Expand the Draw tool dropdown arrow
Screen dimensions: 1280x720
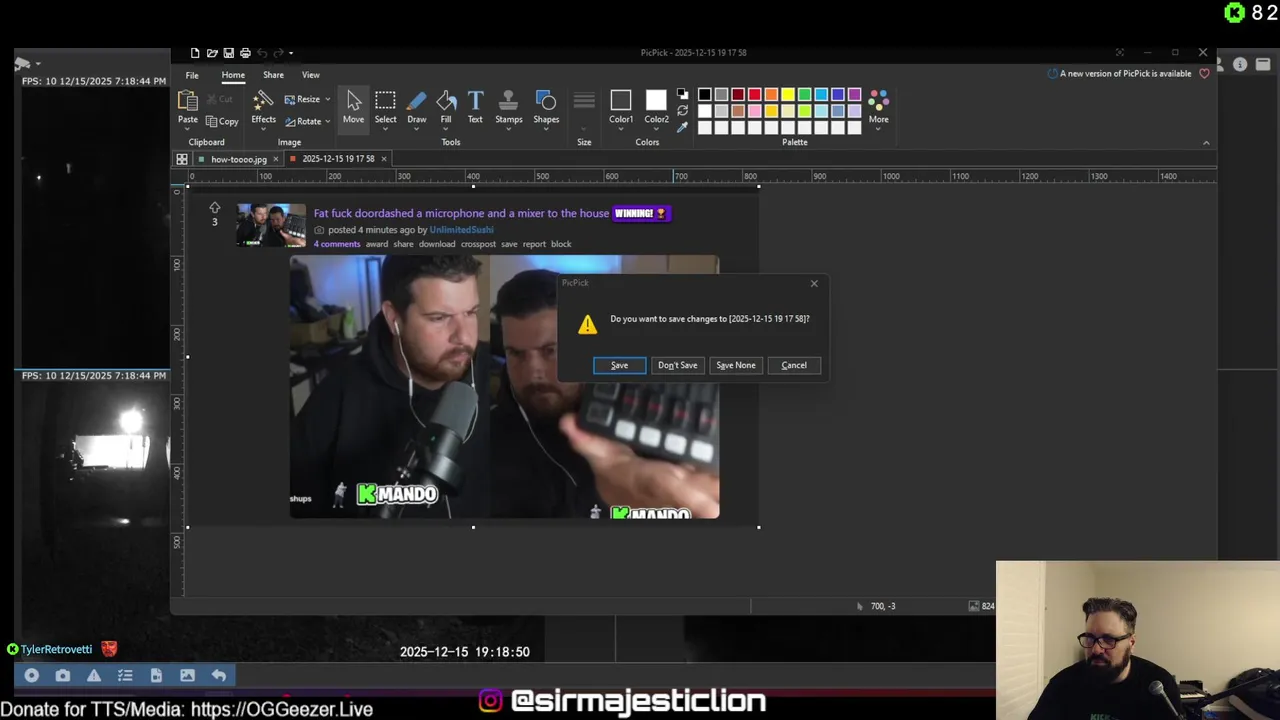pos(416,129)
